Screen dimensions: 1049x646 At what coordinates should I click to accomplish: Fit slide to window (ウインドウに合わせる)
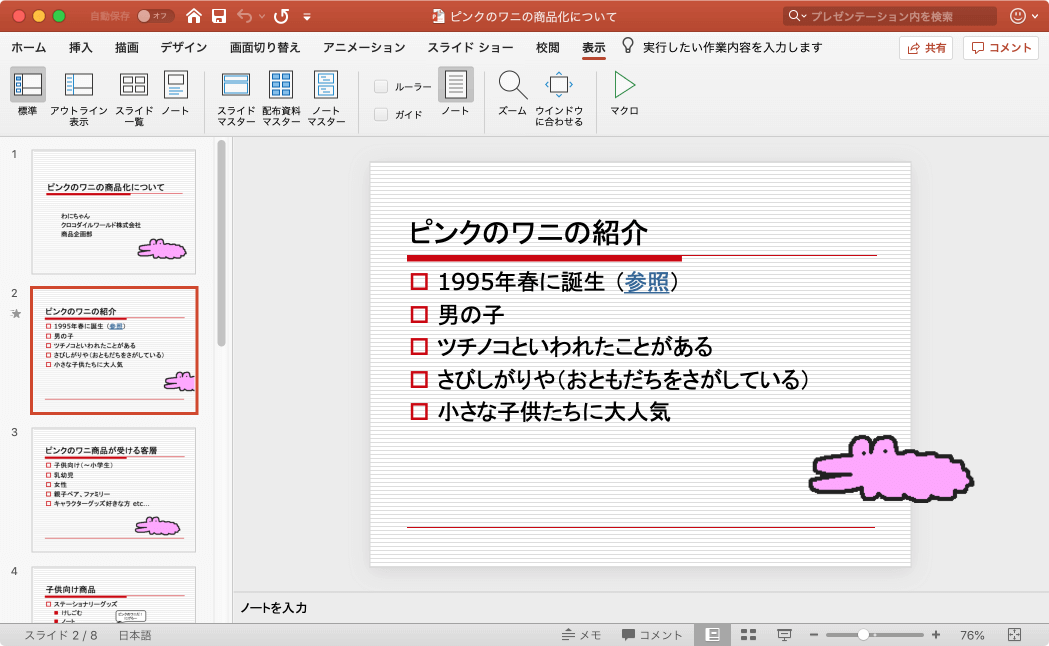[559, 97]
